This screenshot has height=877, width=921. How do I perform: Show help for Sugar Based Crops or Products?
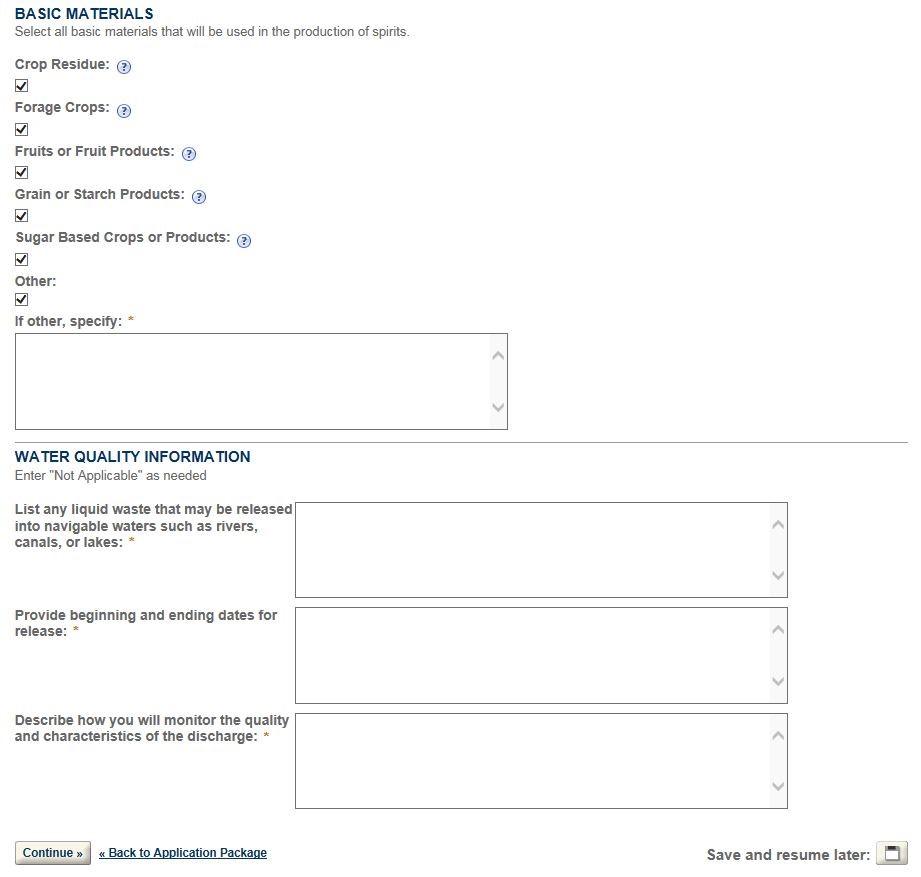244,240
